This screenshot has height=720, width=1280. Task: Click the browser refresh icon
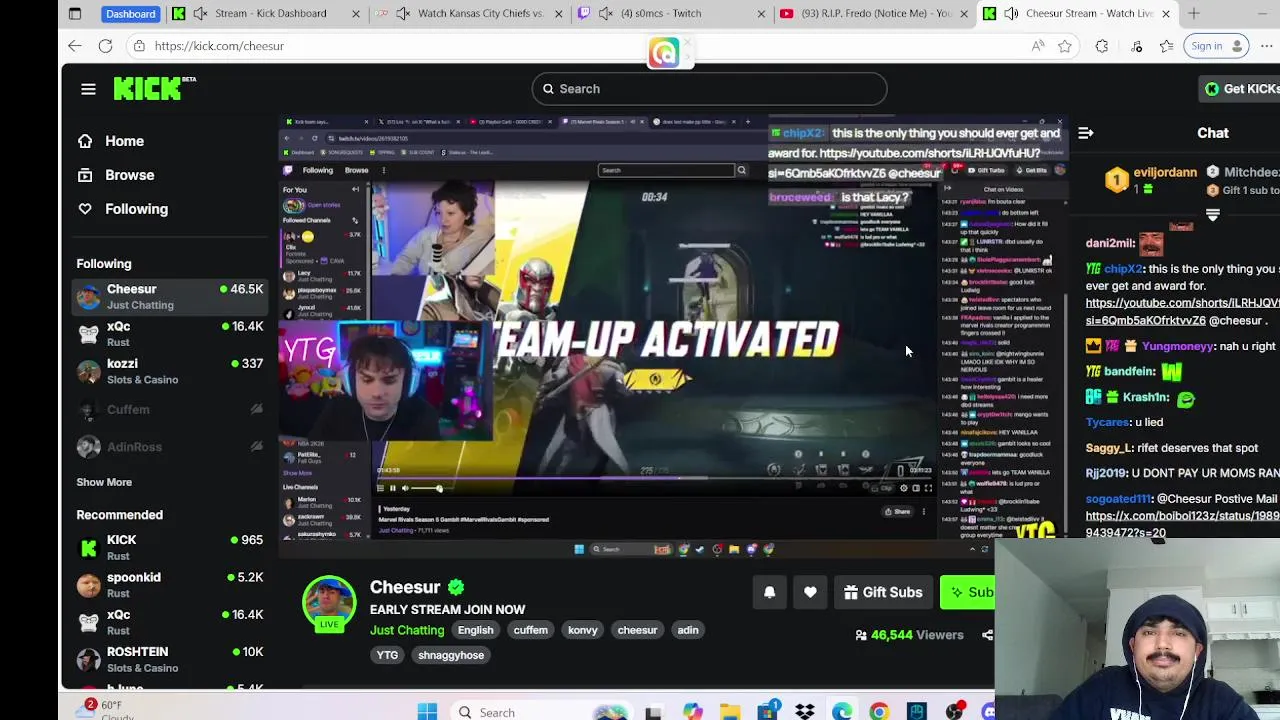click(x=105, y=46)
